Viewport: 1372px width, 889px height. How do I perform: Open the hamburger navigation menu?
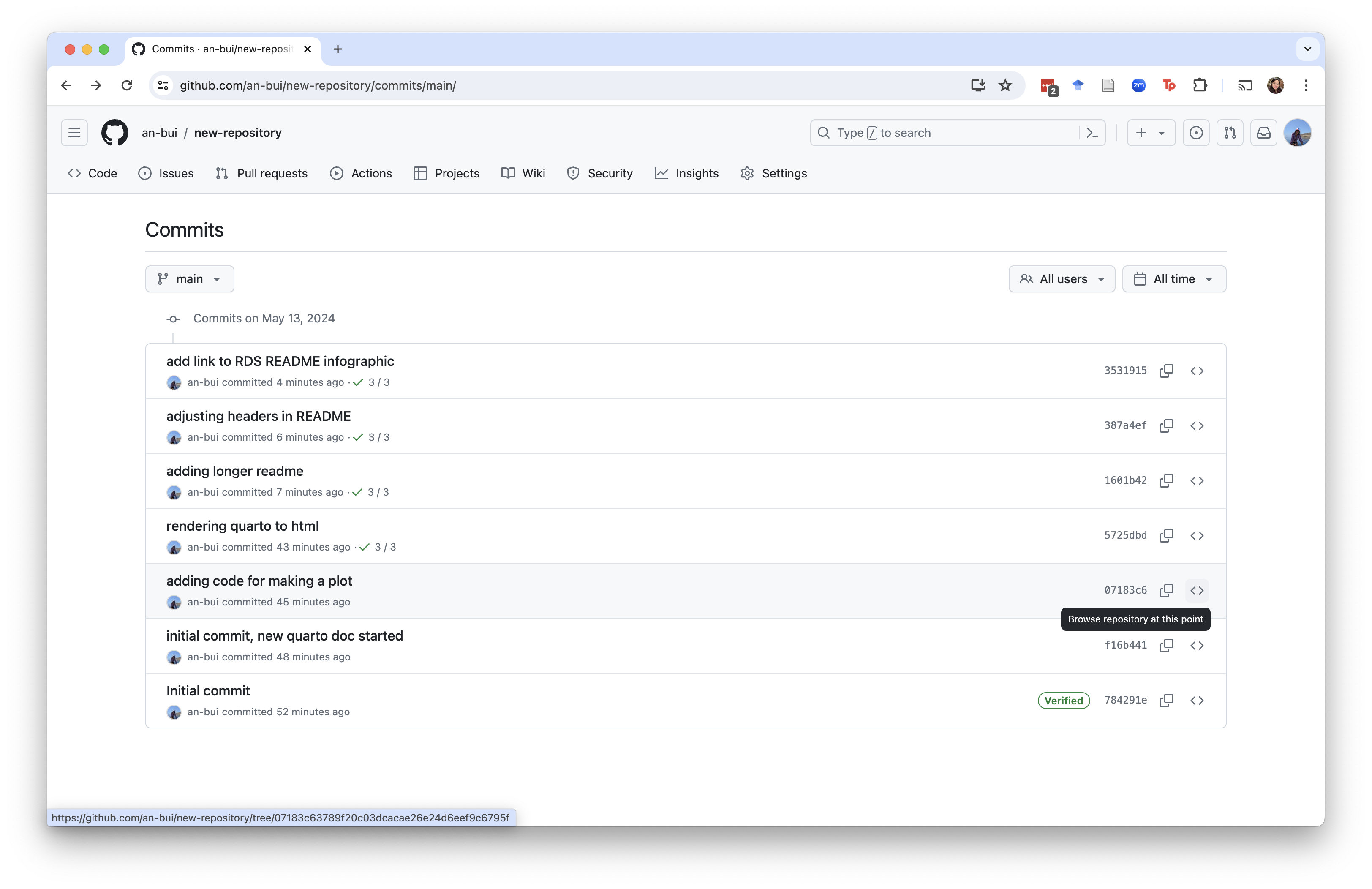(x=74, y=133)
